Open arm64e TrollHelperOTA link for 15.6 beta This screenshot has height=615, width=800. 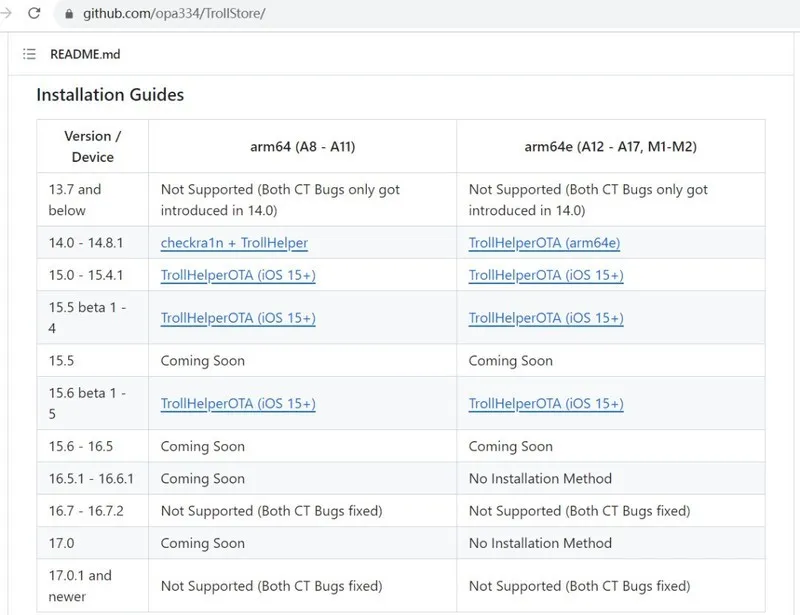point(546,404)
